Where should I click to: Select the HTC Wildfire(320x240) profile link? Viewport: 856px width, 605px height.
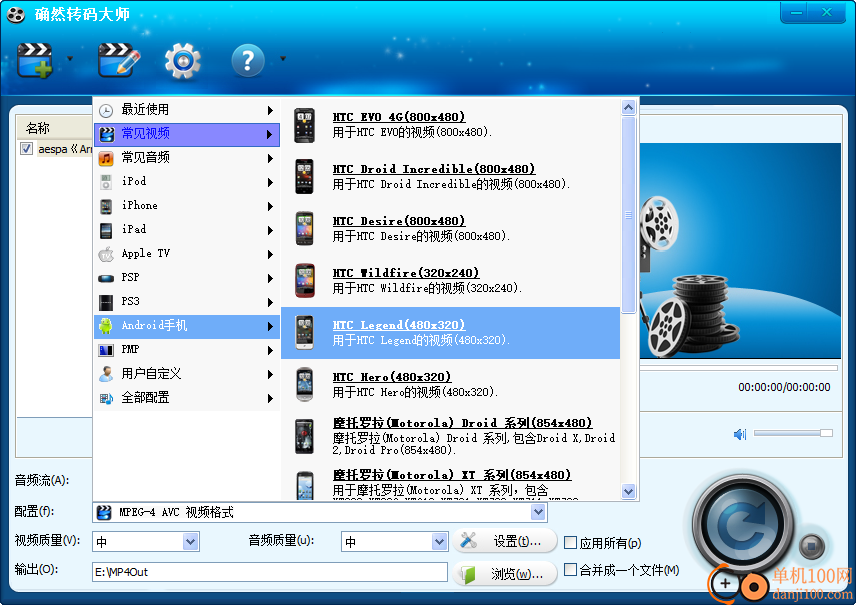[x=406, y=273]
